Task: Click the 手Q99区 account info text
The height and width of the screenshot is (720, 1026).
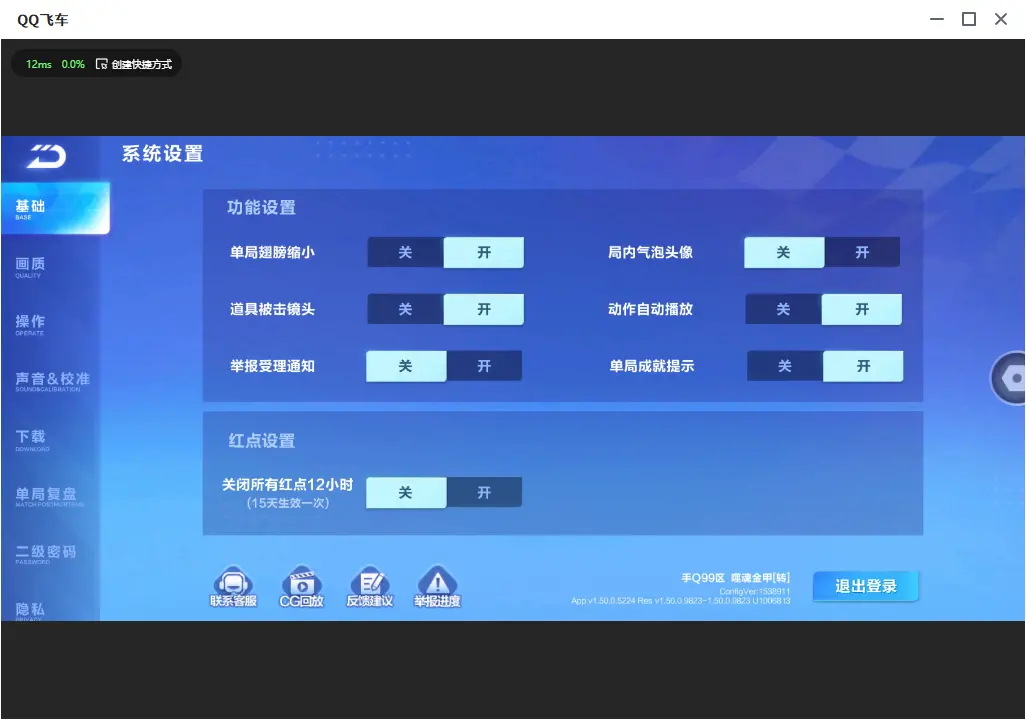Action: 735,578
